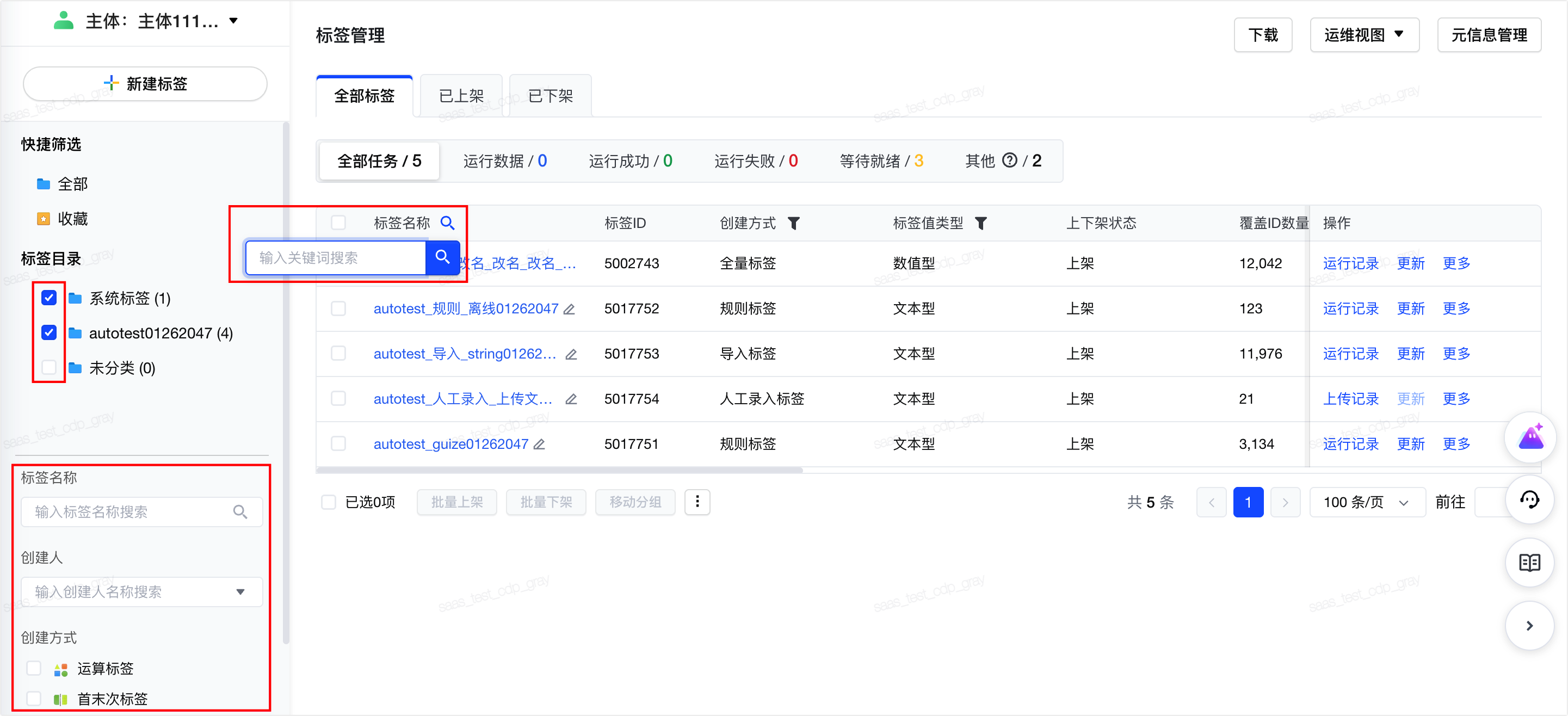1568x716 pixels.
Task: Enable the 运算标签 creation method checkbox
Action: click(x=34, y=669)
